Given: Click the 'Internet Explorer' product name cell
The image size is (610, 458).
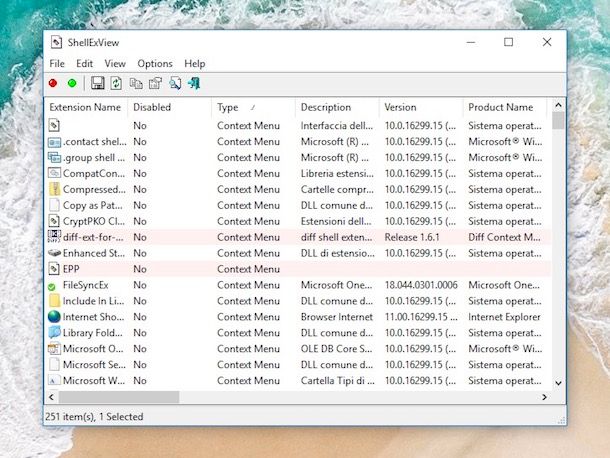Looking at the screenshot, I should tap(504, 317).
